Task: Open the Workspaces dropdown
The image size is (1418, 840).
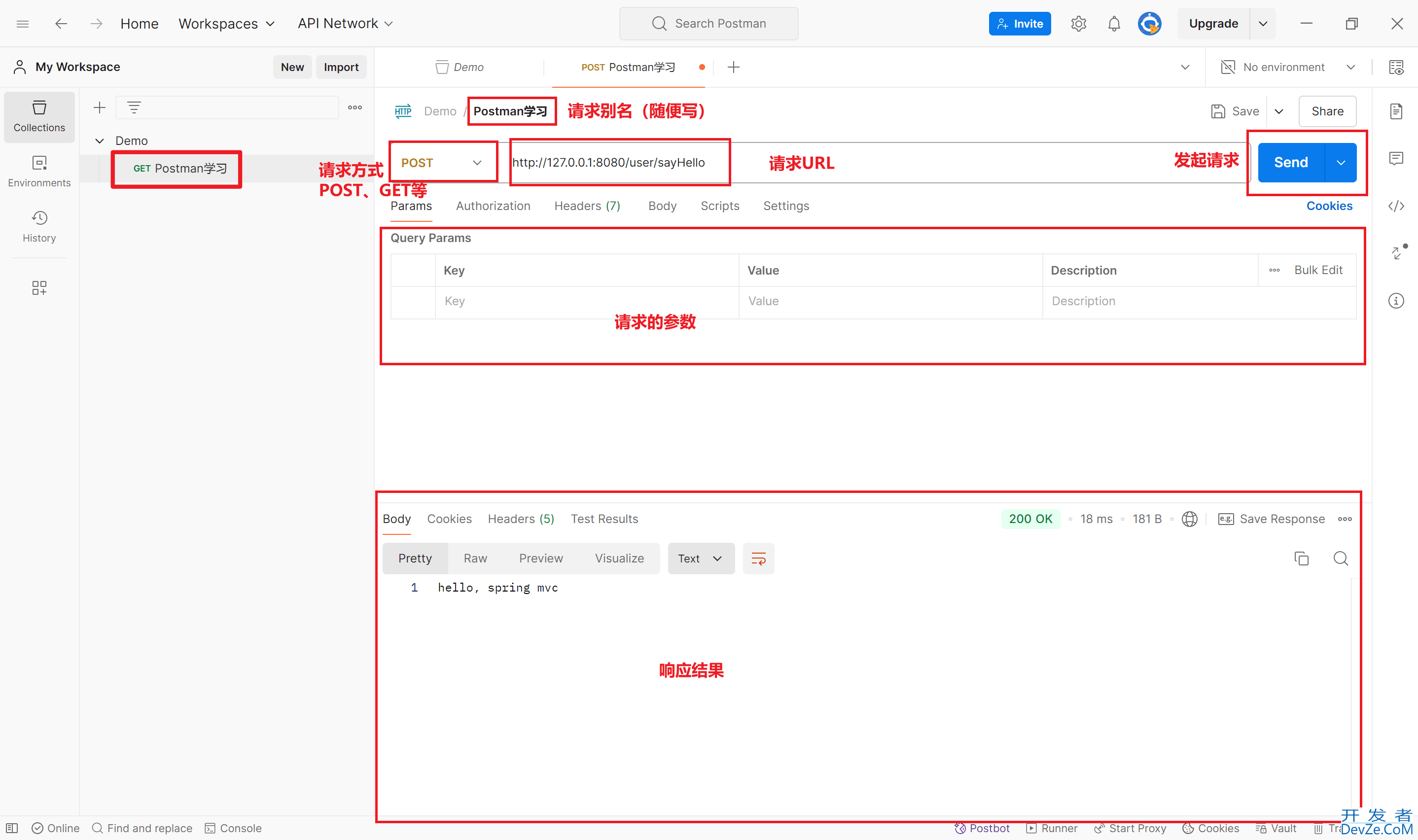Action: point(226,24)
